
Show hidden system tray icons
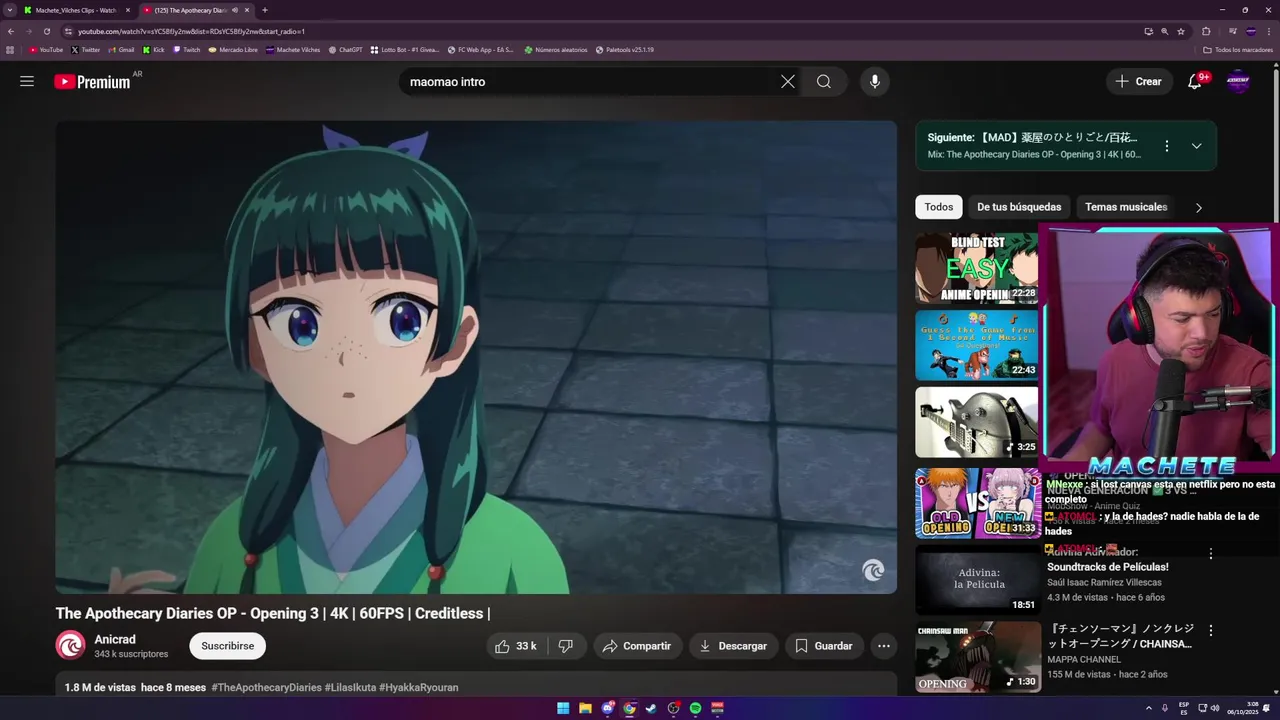point(1149,708)
